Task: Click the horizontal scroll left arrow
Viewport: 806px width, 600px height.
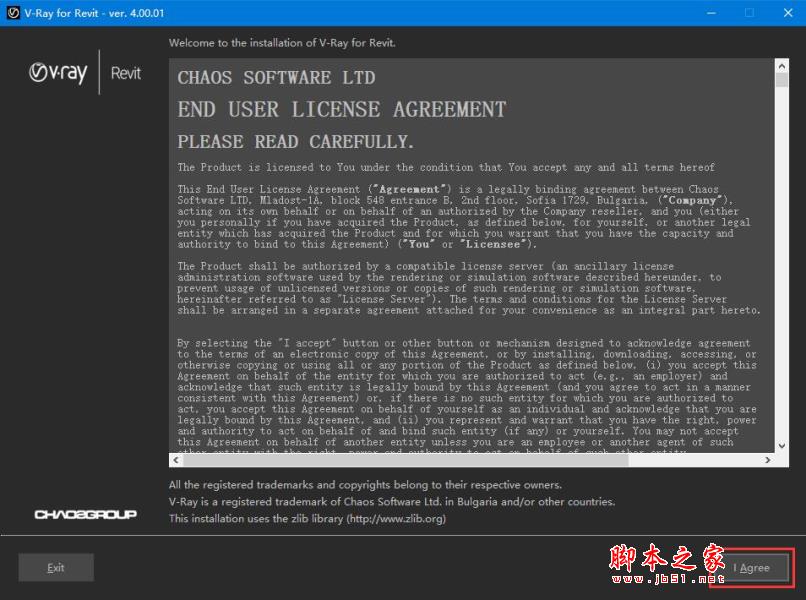Action: [x=176, y=460]
